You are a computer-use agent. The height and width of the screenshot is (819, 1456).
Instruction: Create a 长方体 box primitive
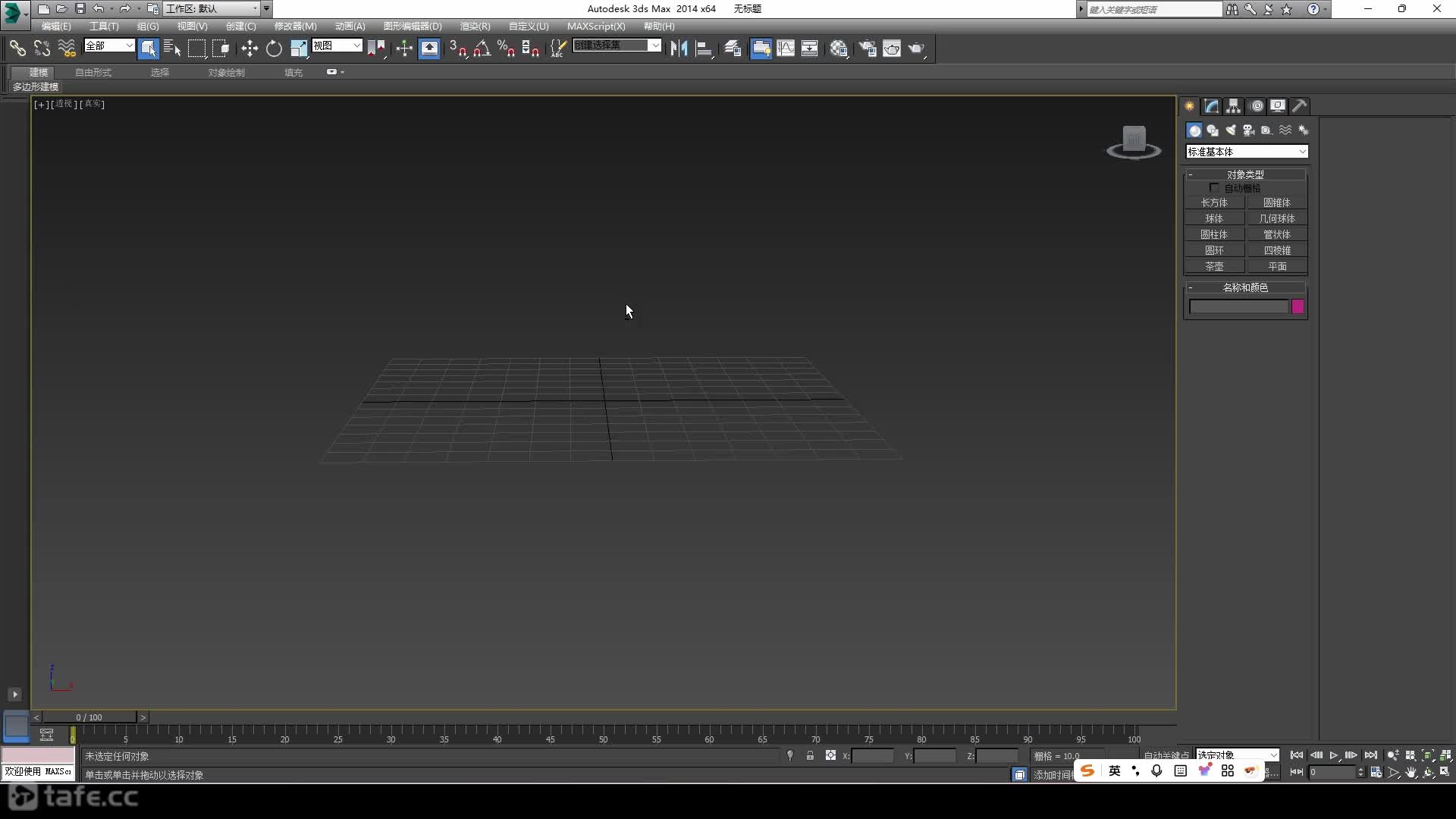[x=1214, y=202]
